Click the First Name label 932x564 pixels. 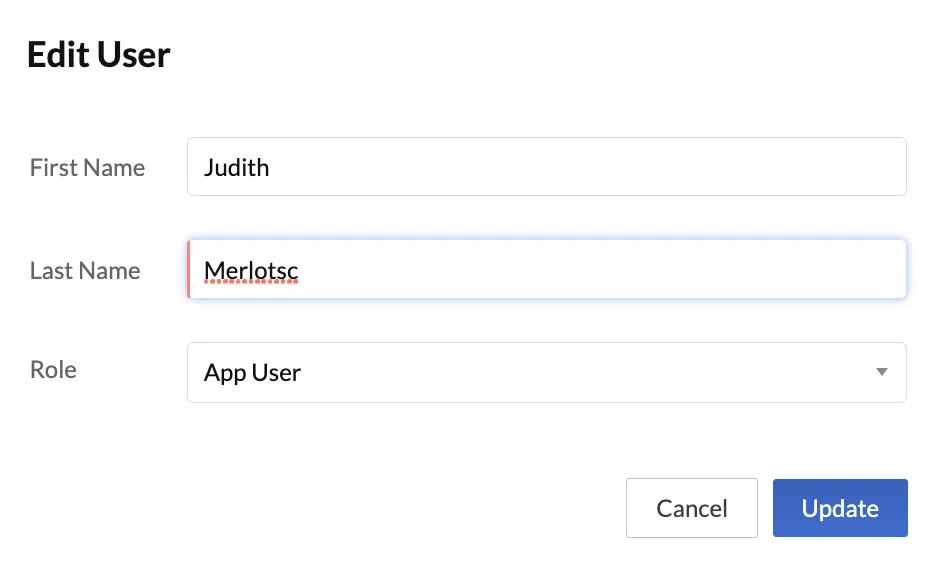pos(87,168)
